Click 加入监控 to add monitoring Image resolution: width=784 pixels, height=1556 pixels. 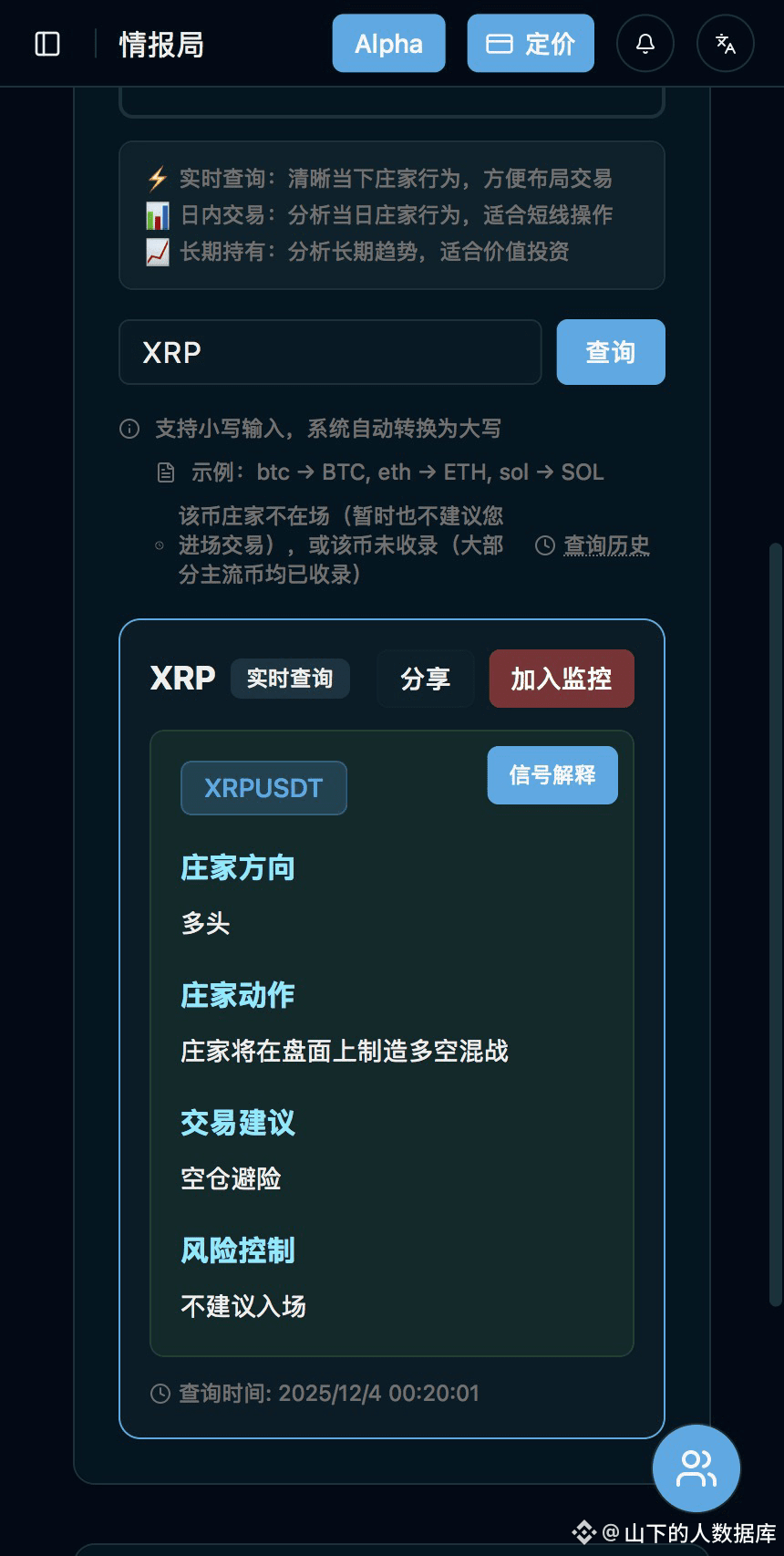[x=562, y=679]
